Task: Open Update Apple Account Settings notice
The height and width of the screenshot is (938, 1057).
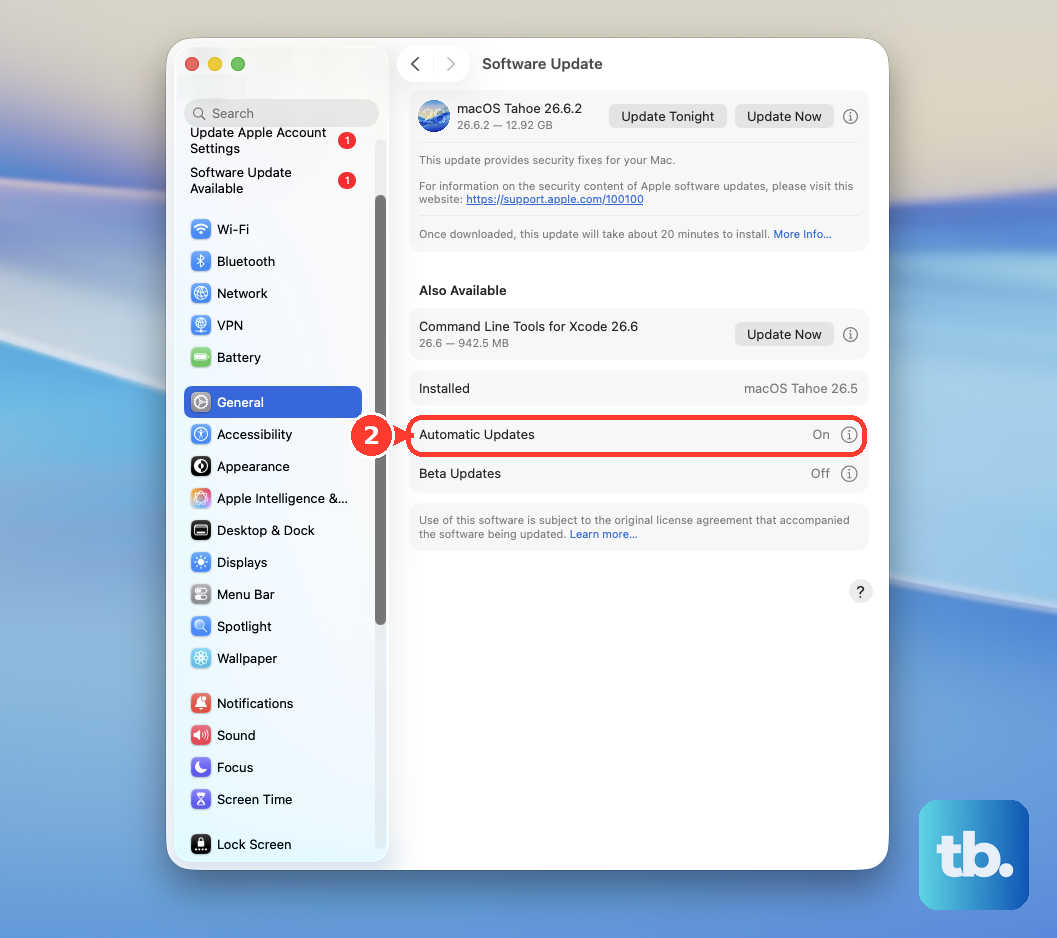Action: point(272,140)
